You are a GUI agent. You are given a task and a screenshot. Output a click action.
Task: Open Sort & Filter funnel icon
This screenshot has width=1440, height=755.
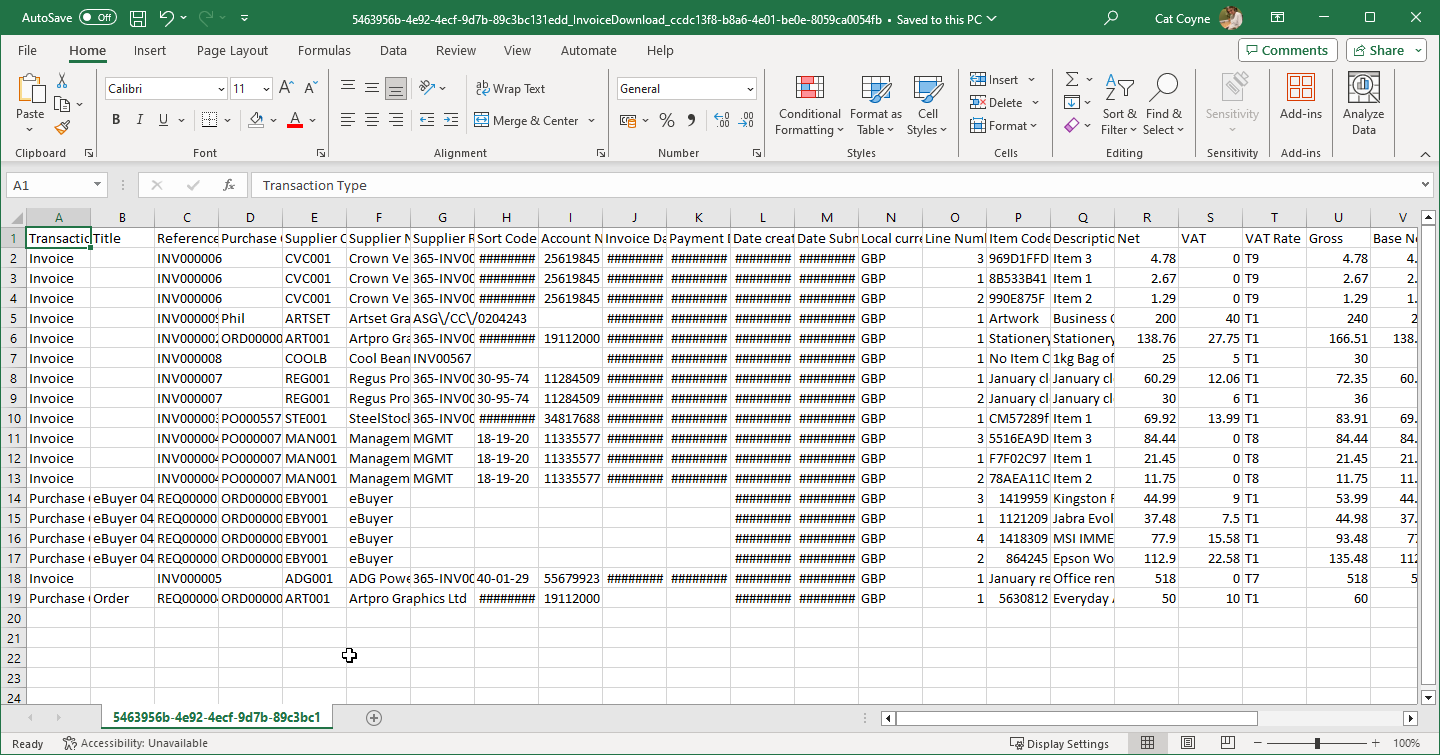tap(1119, 88)
